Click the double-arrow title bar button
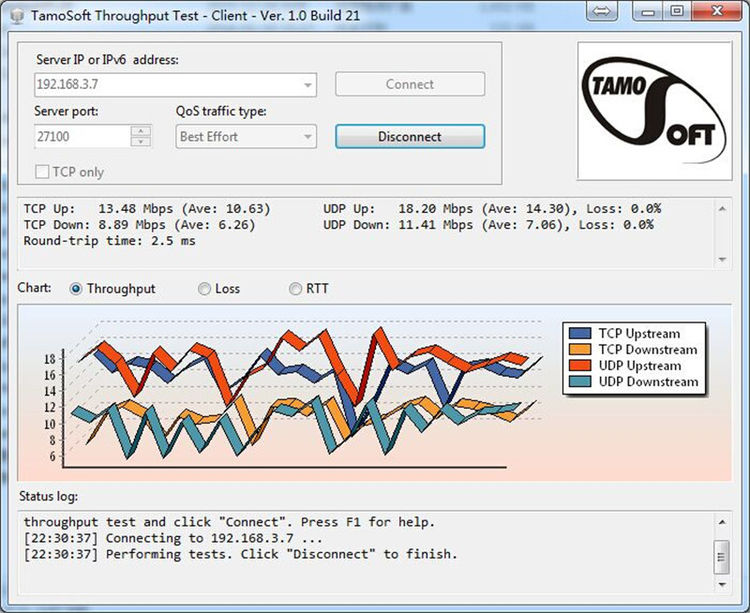Image resolution: width=750 pixels, height=613 pixels. (601, 12)
